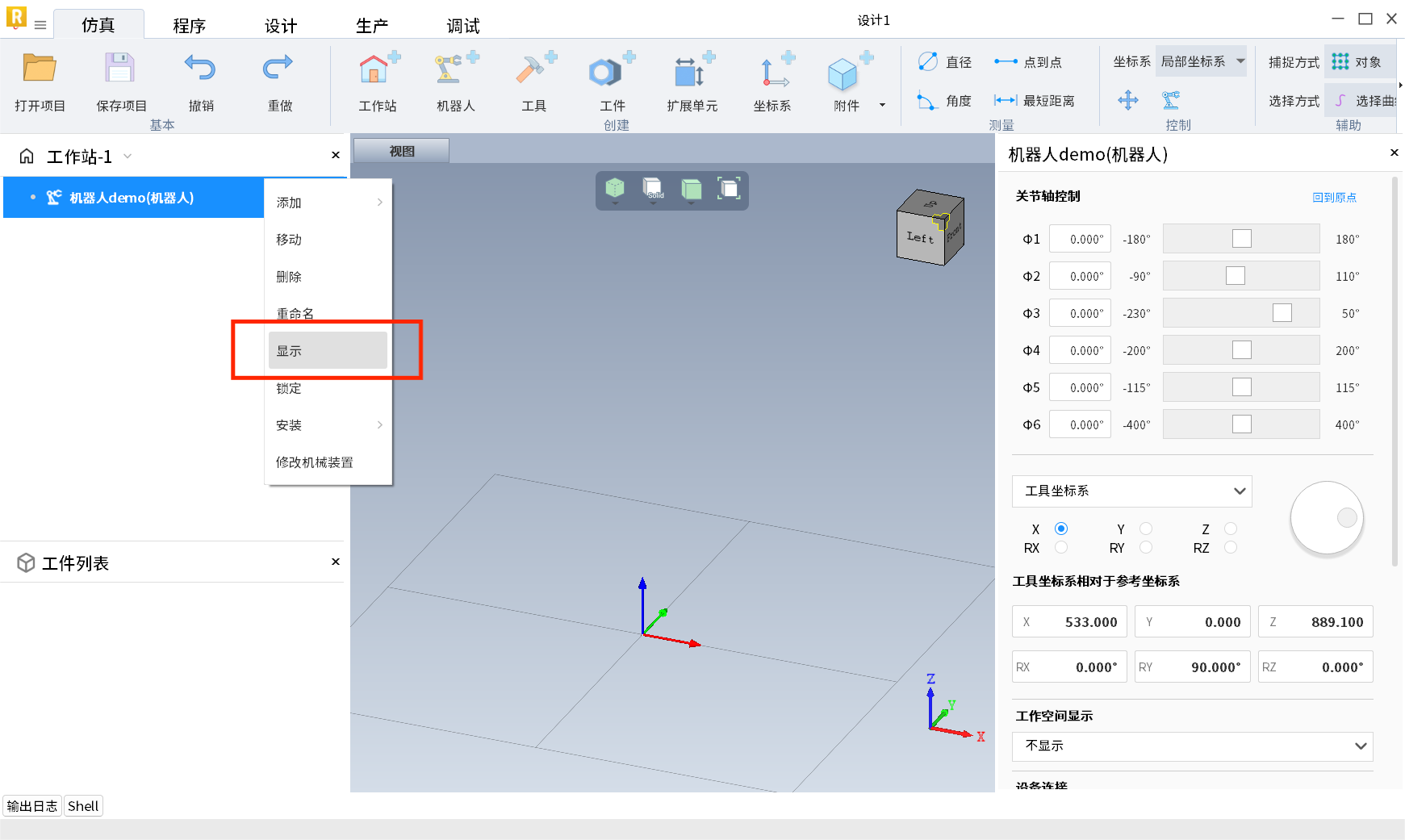
Task: Click the 直径 measure tool
Action: point(945,62)
